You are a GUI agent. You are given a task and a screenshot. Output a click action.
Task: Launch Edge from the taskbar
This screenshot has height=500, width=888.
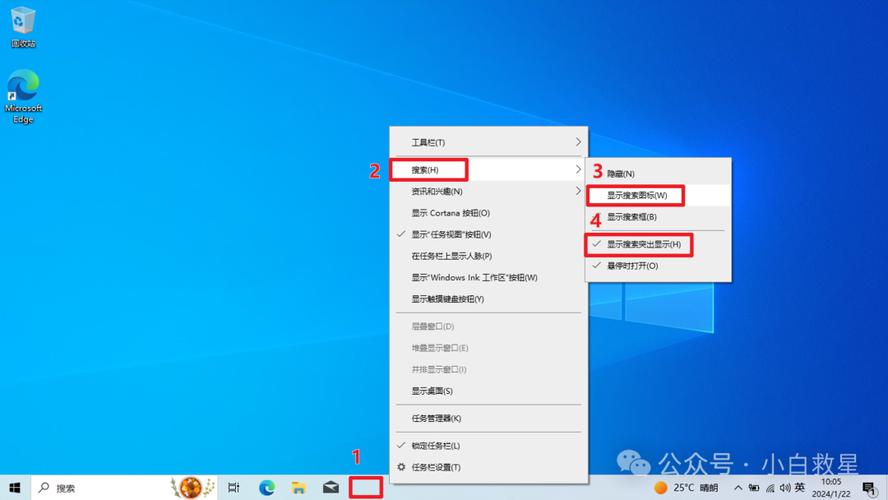(267, 488)
